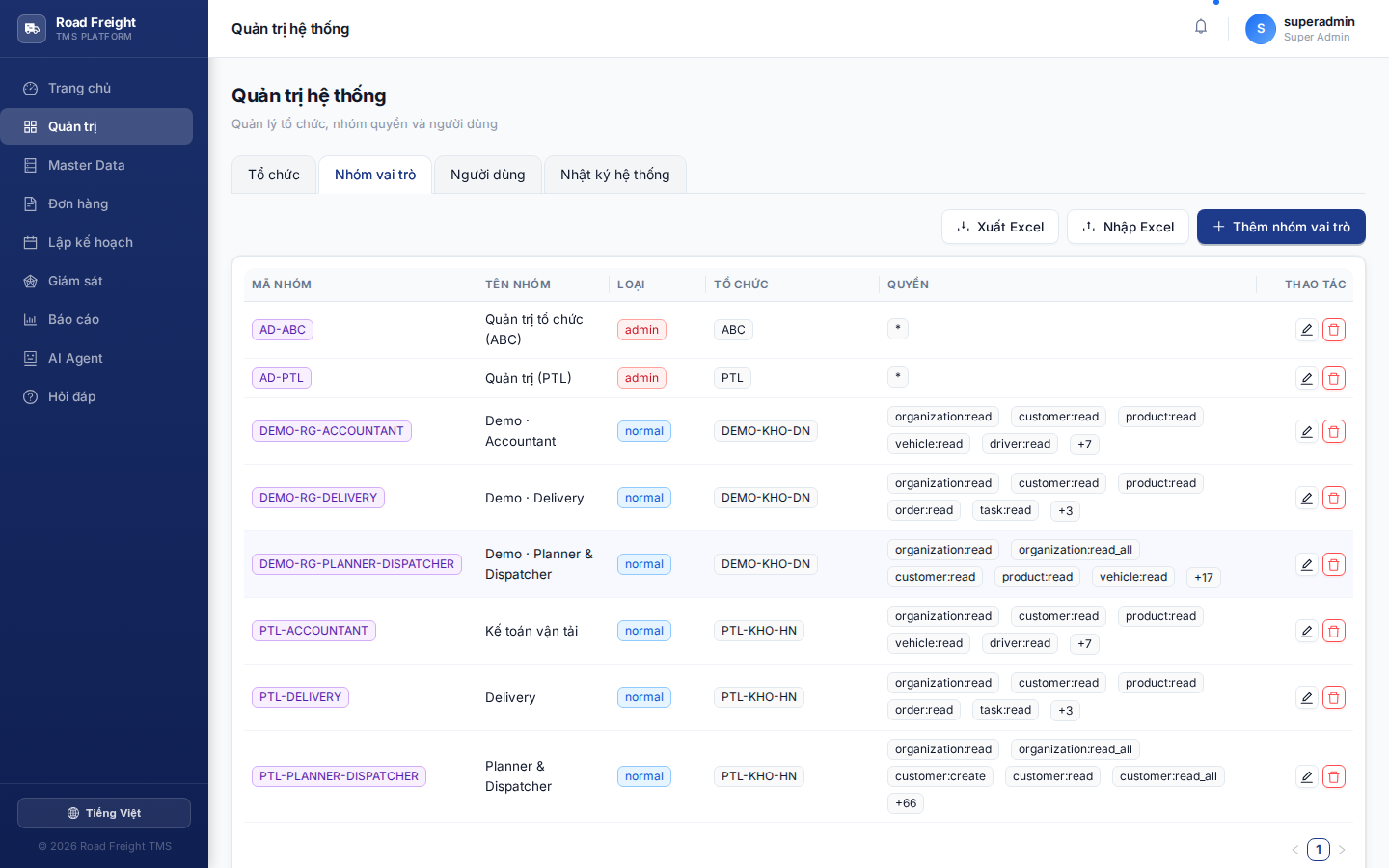Delete the PTL-ACCOUNTANT role group
This screenshot has width=1389, height=868.
pos(1334,631)
